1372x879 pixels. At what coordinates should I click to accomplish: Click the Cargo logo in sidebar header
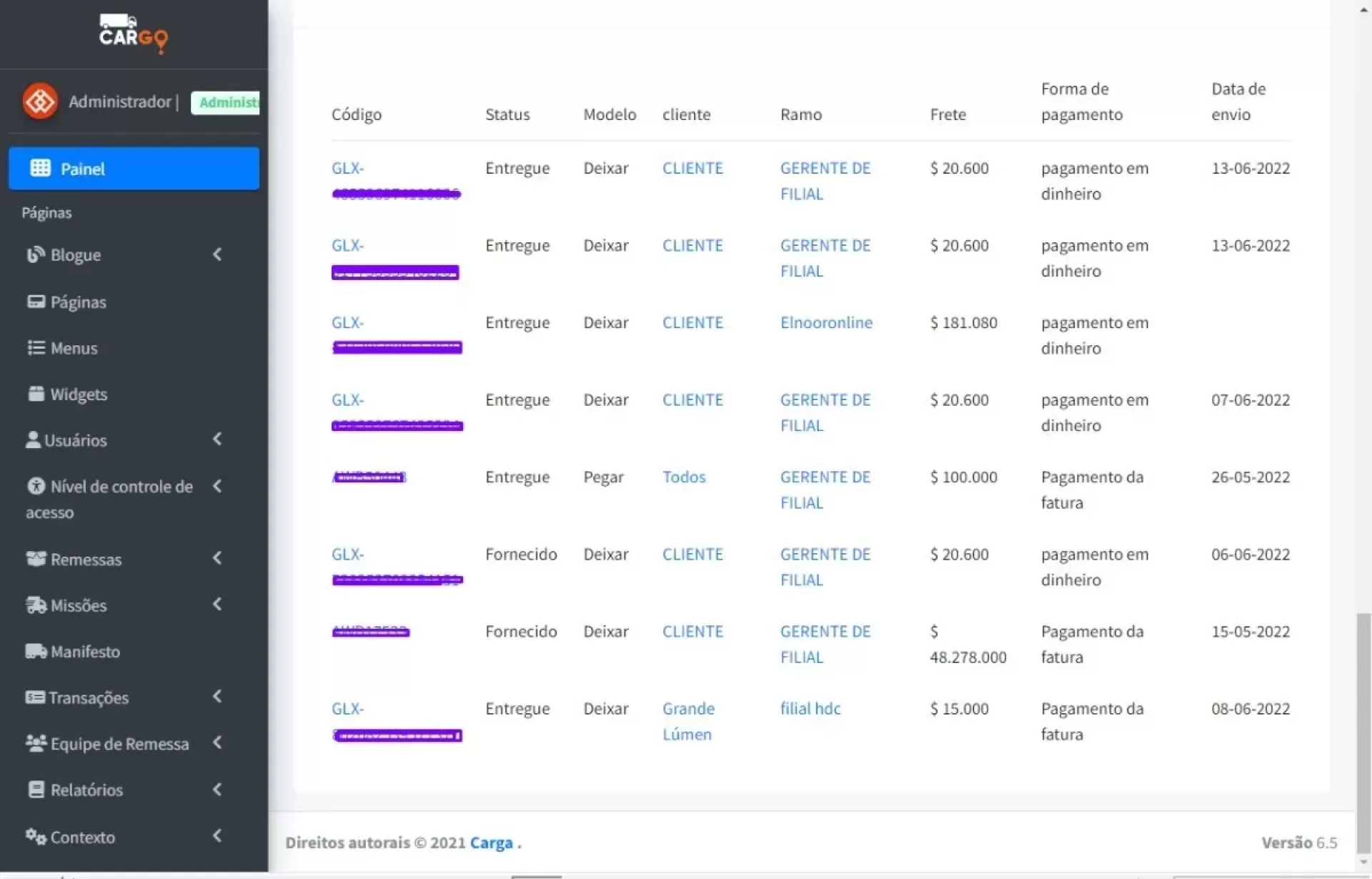coord(133,34)
